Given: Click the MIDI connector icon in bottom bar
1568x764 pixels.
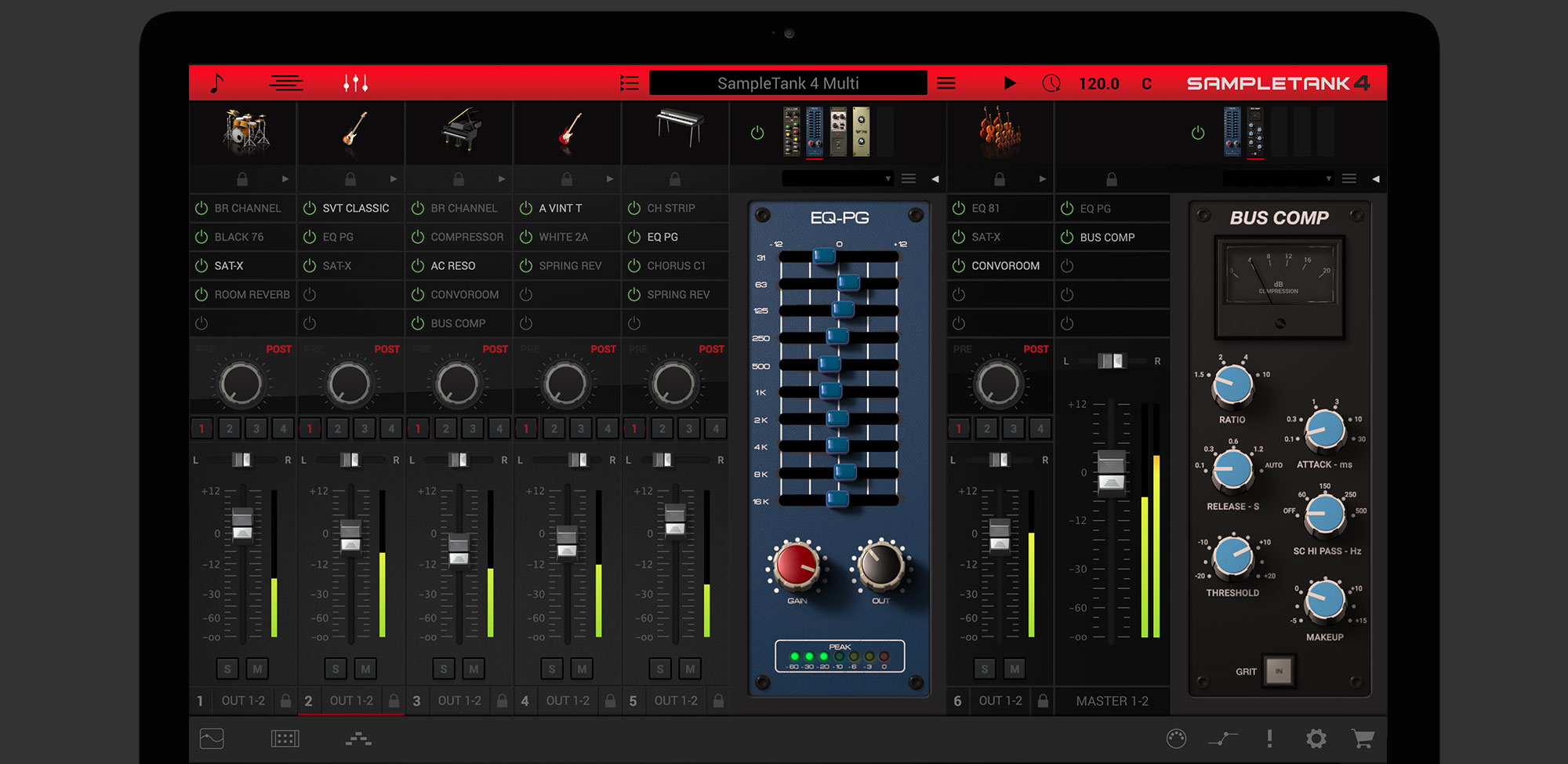Looking at the screenshot, I should pyautogui.click(x=1176, y=737).
